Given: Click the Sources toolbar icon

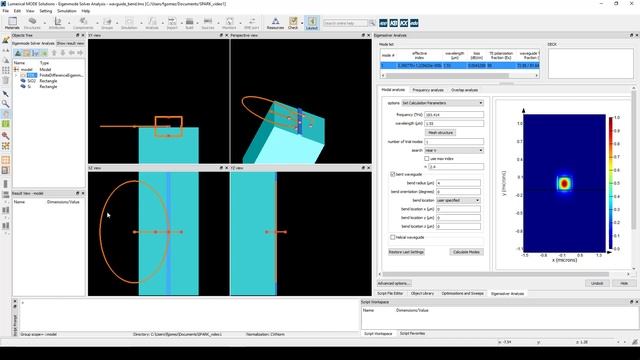Looking at the screenshot, I should pos(208,23).
